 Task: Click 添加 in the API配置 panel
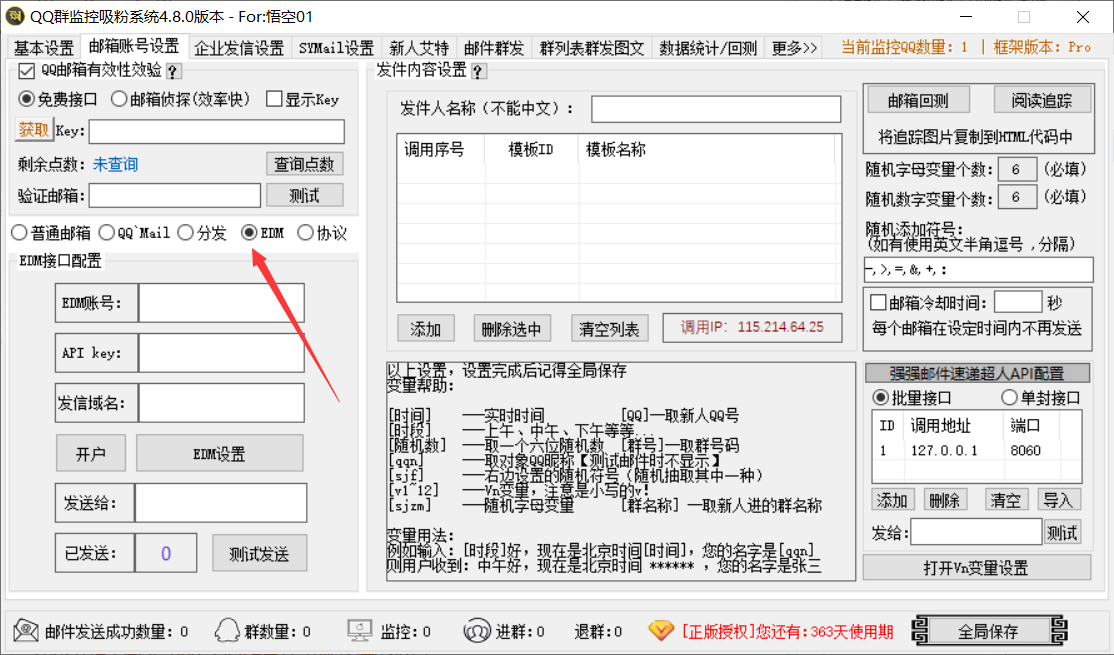point(892,500)
